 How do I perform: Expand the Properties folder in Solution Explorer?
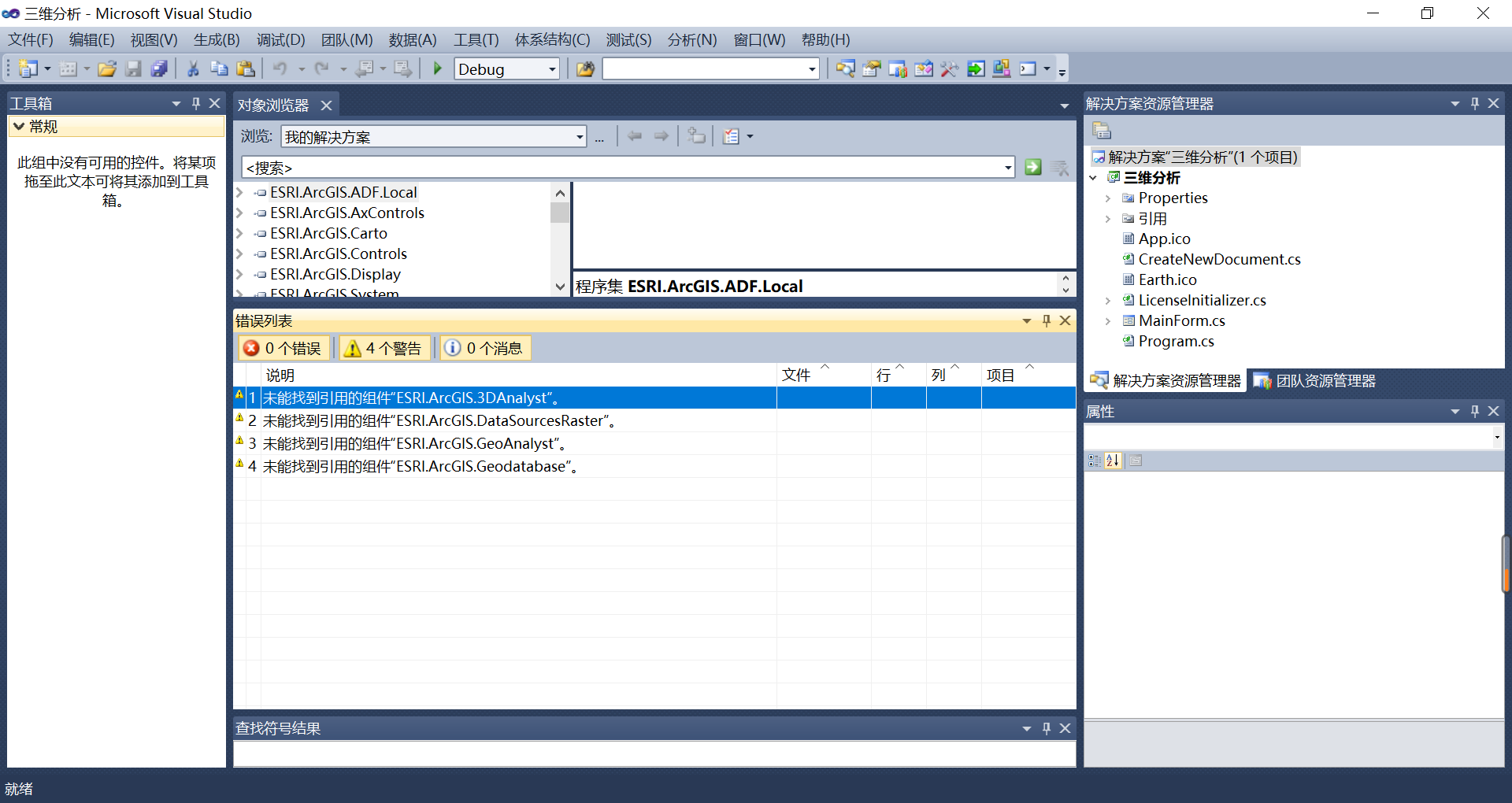(1107, 198)
